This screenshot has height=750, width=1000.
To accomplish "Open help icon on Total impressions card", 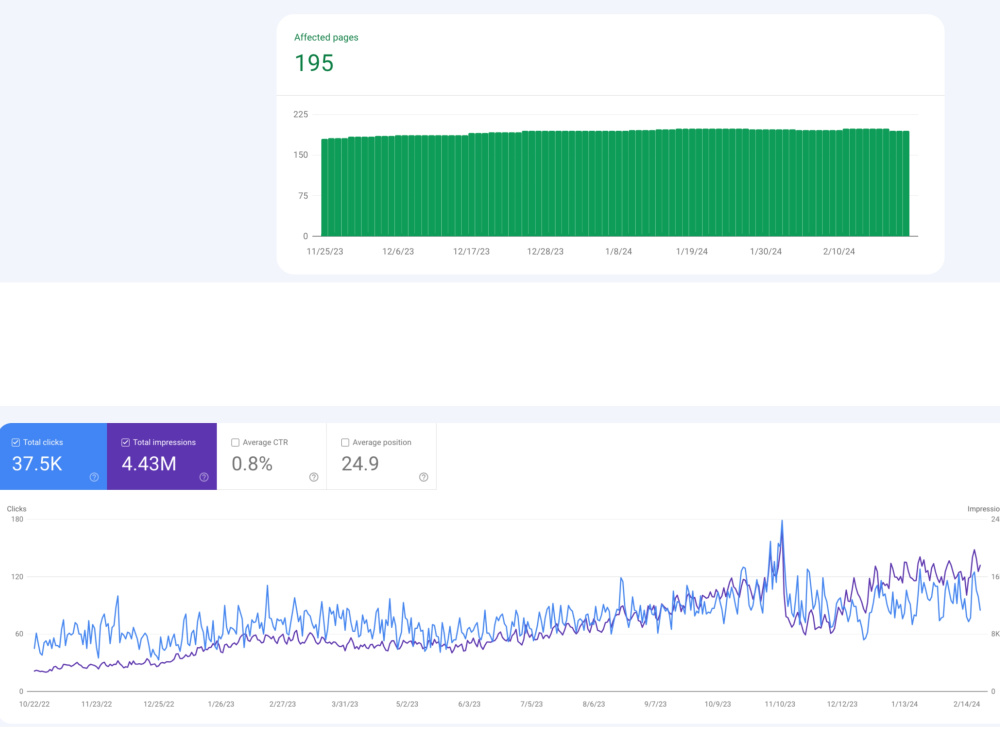I will 204,477.
